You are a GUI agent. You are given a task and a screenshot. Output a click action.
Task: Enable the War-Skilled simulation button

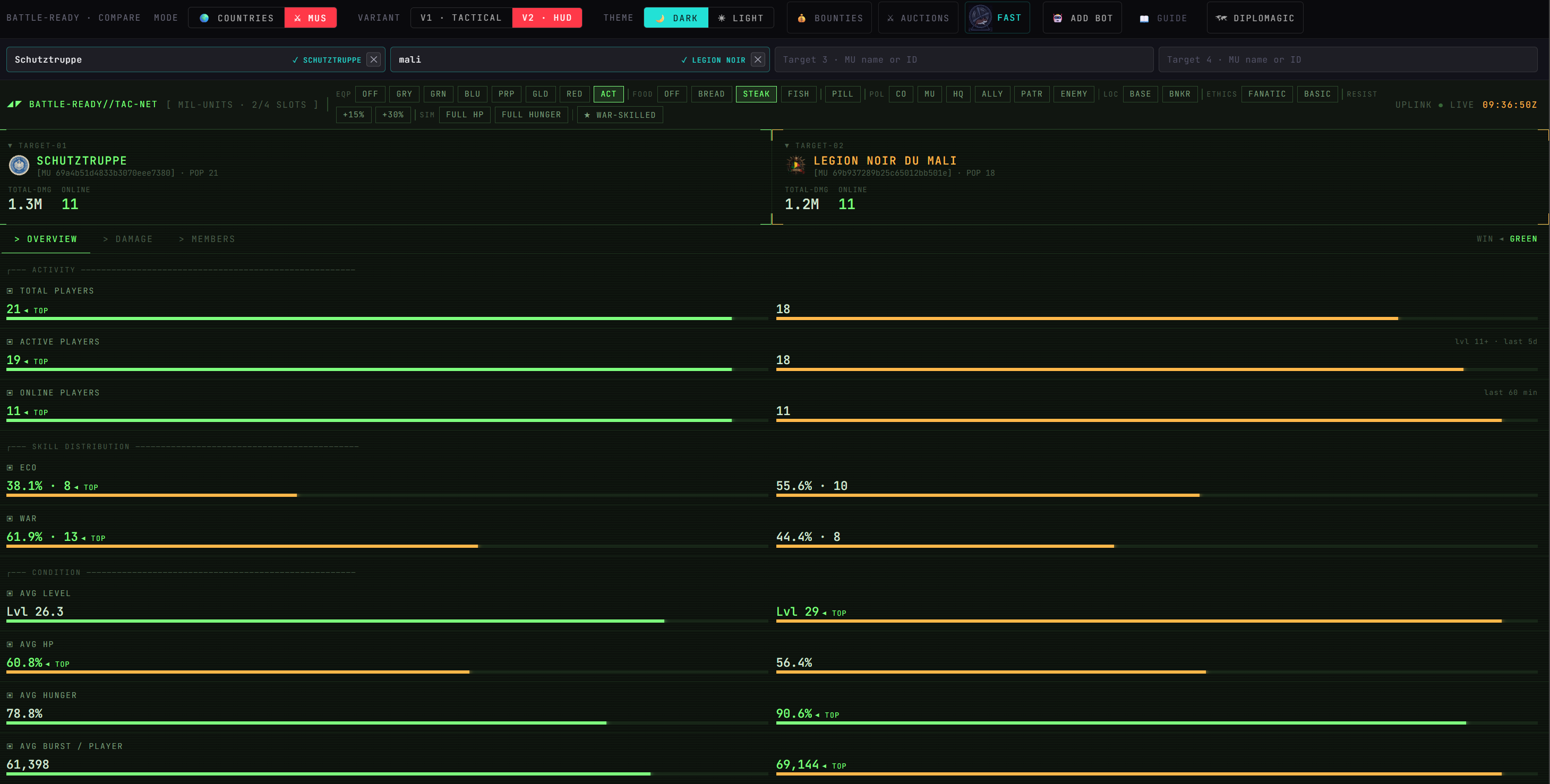click(x=620, y=115)
